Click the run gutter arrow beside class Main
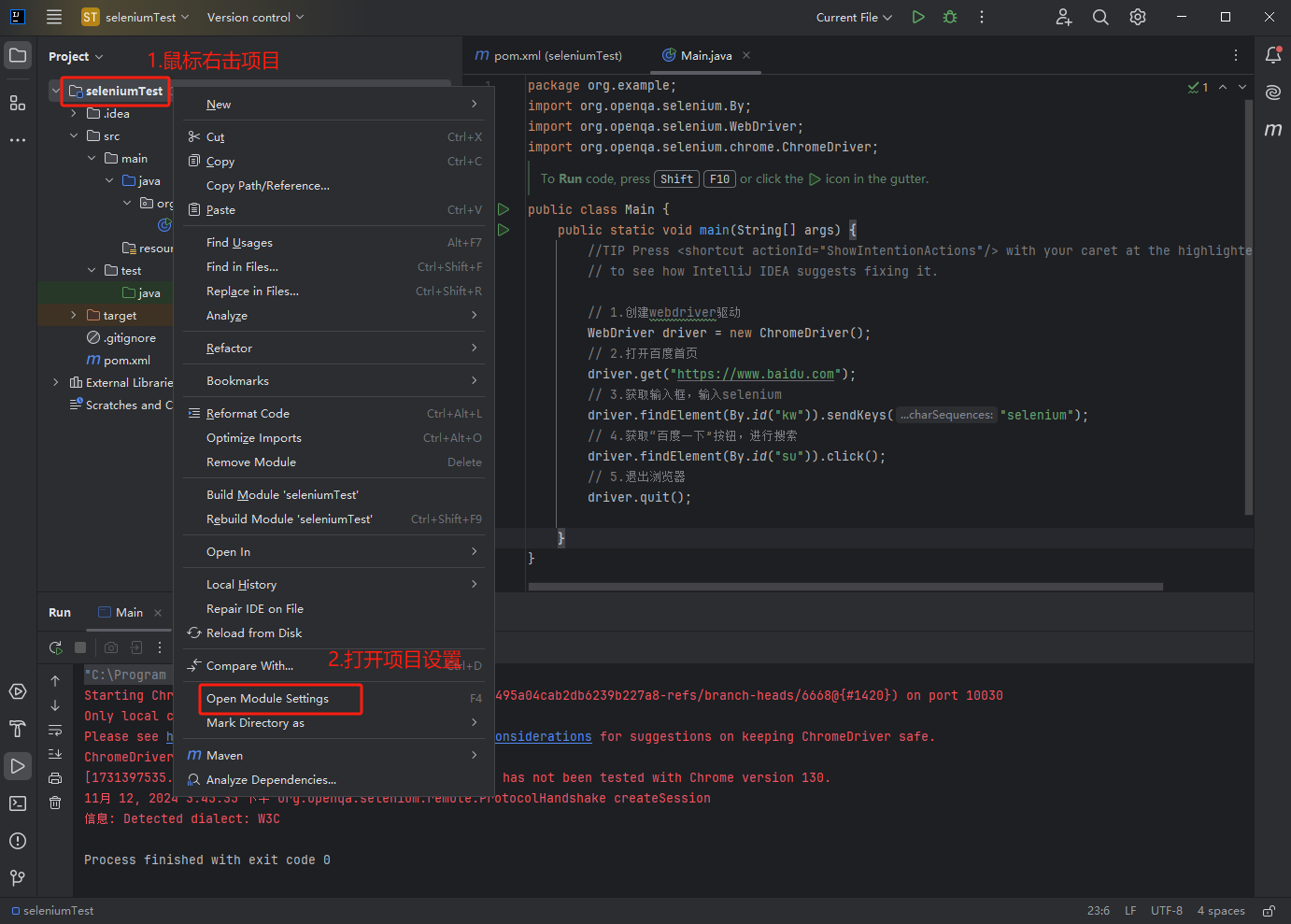 click(x=504, y=209)
